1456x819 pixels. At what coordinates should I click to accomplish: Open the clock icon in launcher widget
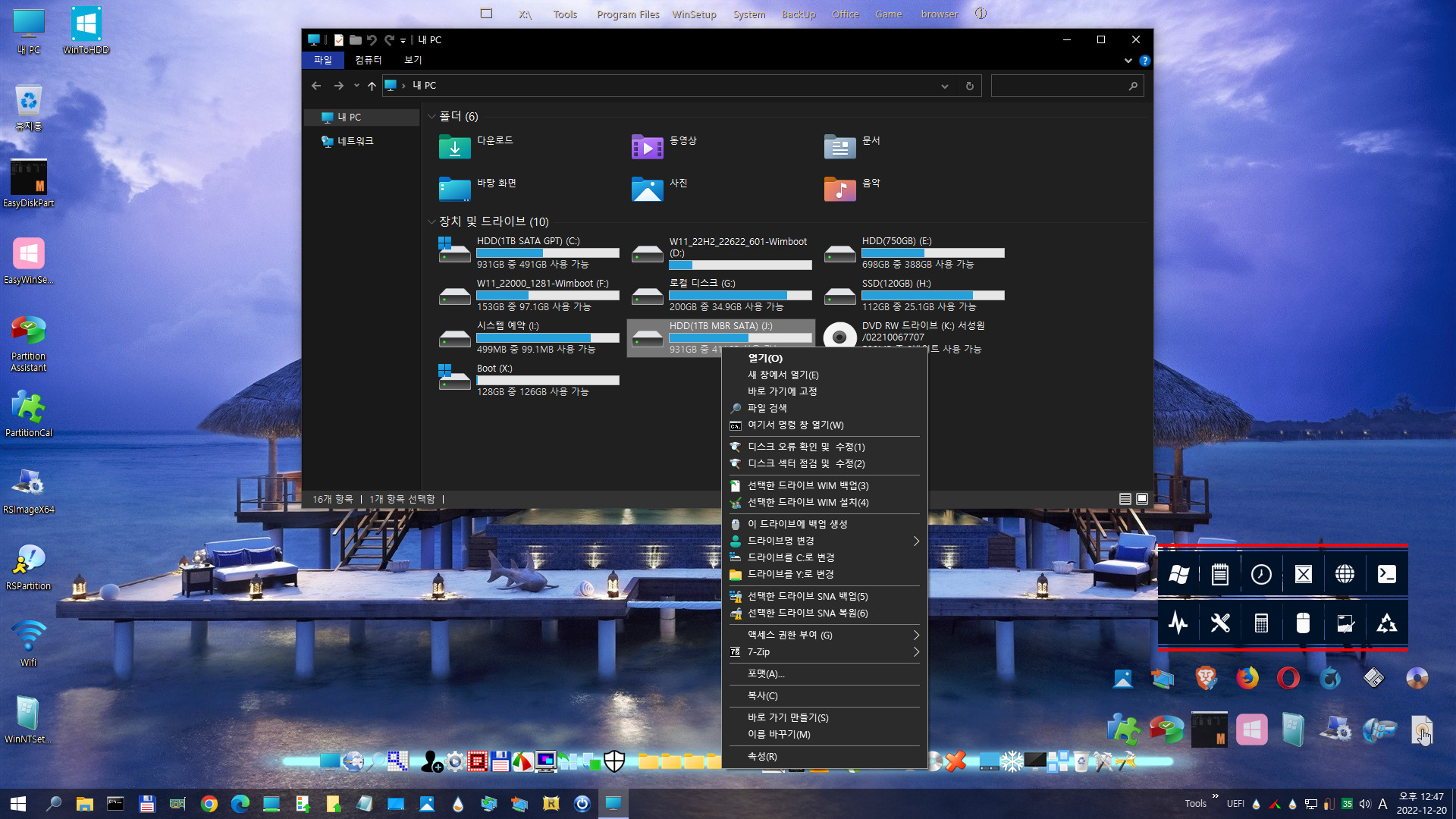pyautogui.click(x=1261, y=575)
